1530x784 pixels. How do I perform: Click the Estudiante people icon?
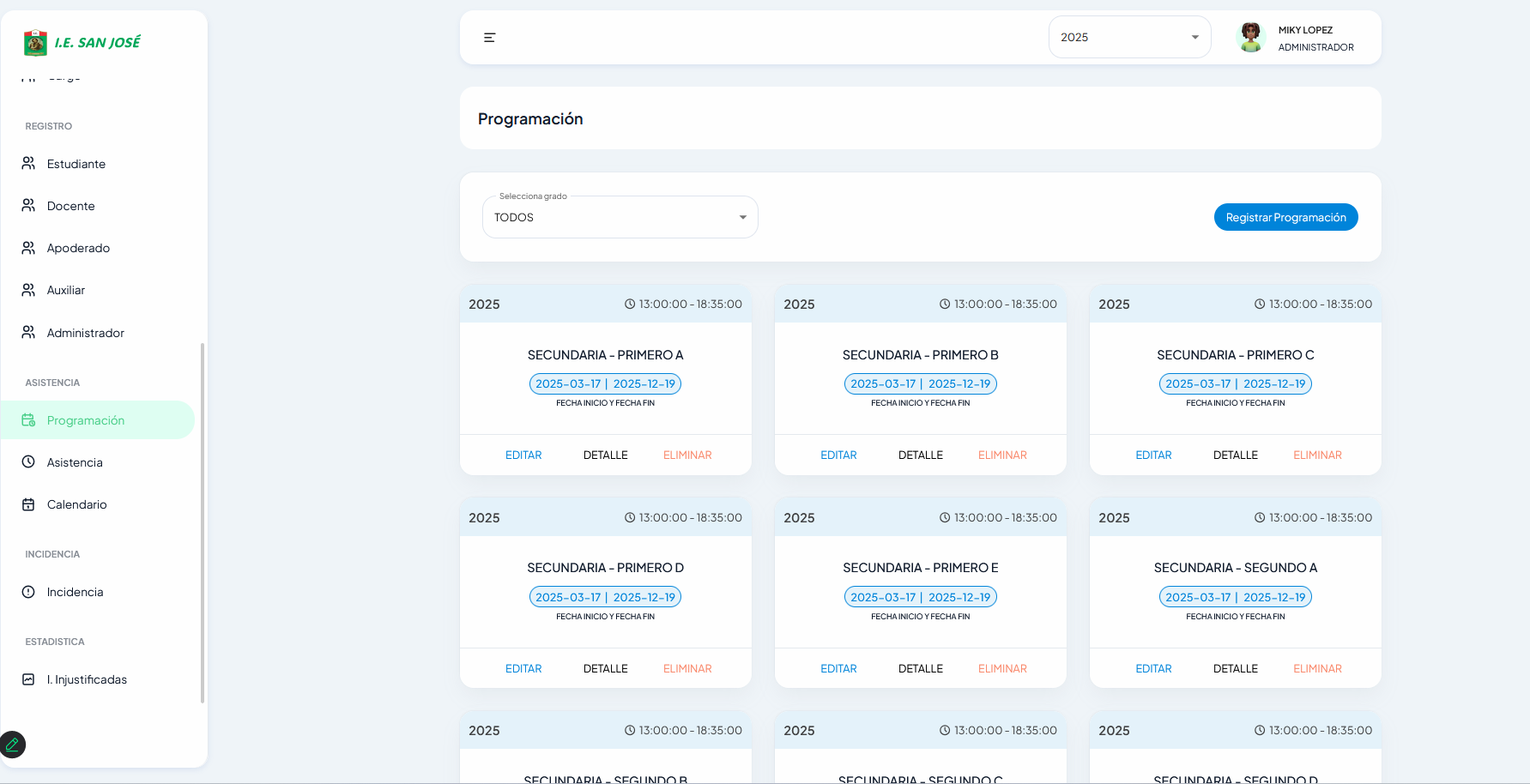click(28, 163)
